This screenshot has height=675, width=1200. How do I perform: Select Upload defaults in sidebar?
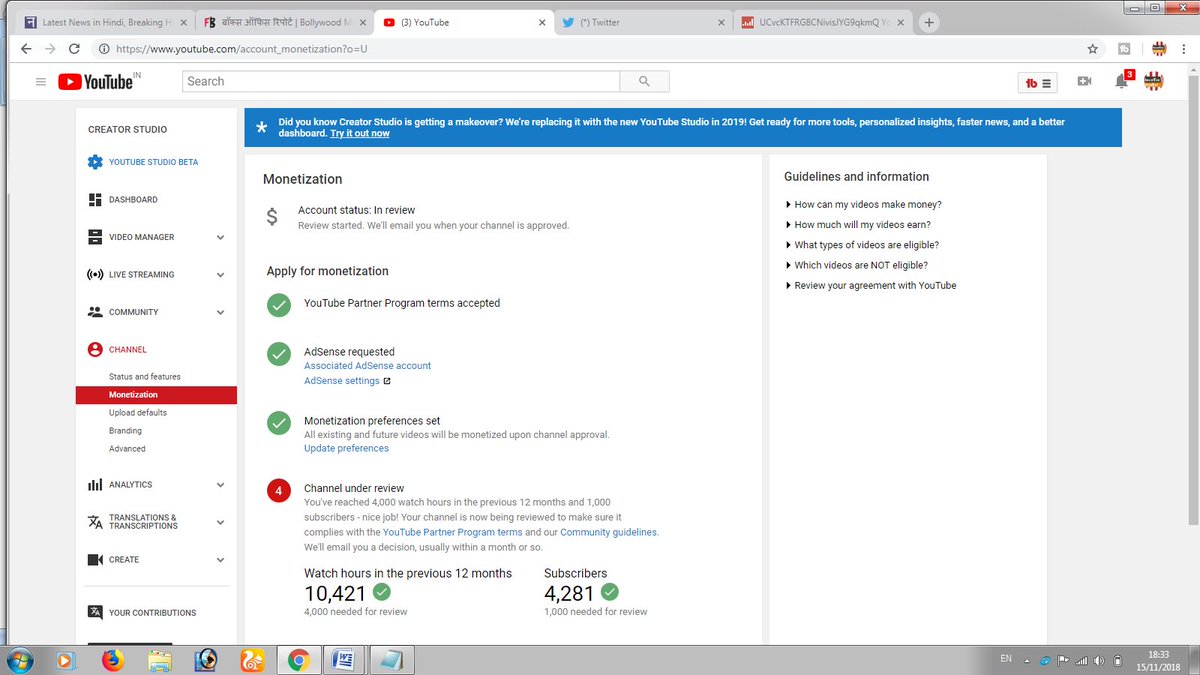coord(138,413)
